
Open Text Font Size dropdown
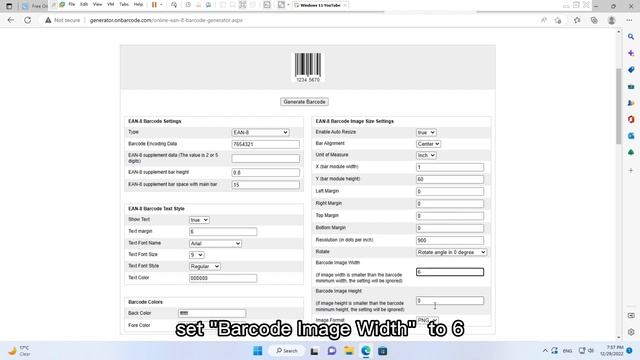click(196, 255)
